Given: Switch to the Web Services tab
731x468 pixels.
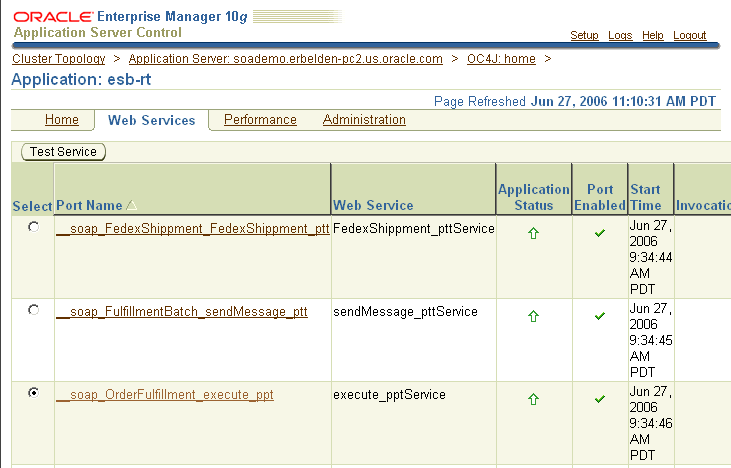Looking at the screenshot, I should (152, 120).
